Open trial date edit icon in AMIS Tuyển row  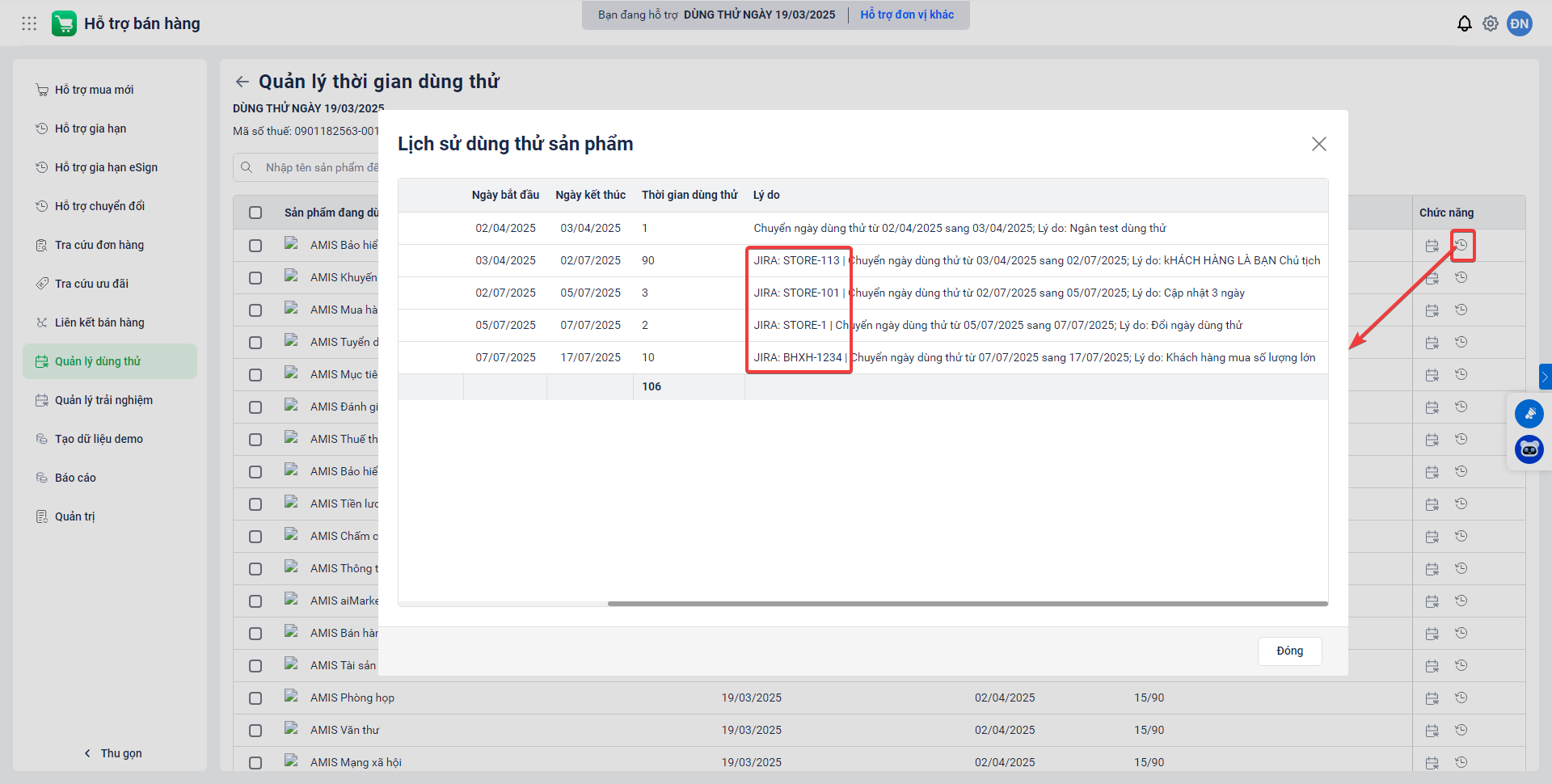pyautogui.click(x=1432, y=343)
